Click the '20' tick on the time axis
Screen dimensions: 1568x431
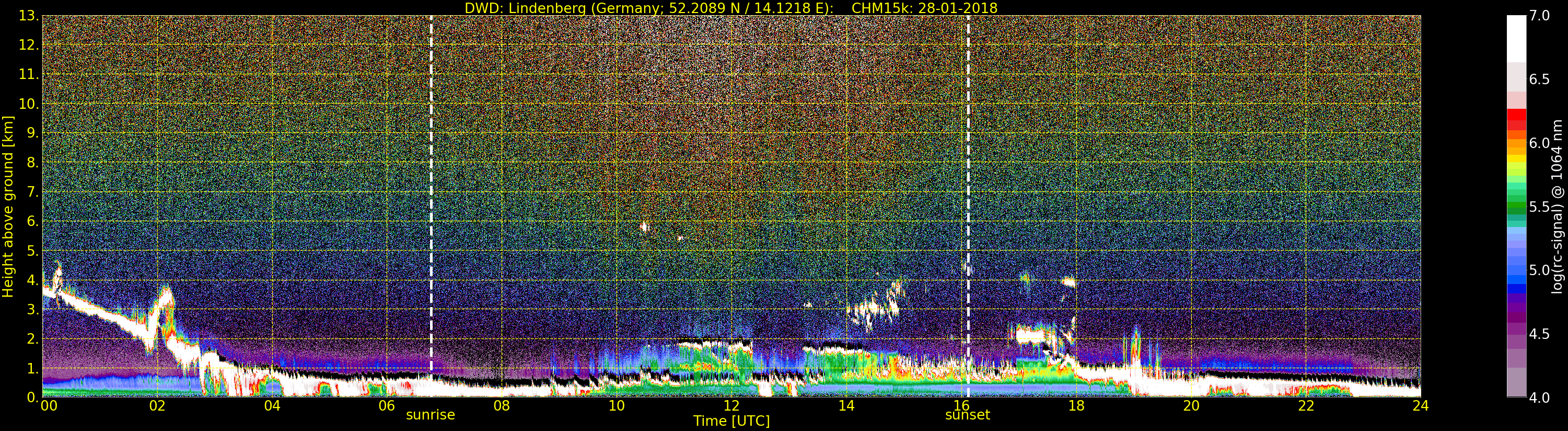pyautogui.click(x=1191, y=405)
